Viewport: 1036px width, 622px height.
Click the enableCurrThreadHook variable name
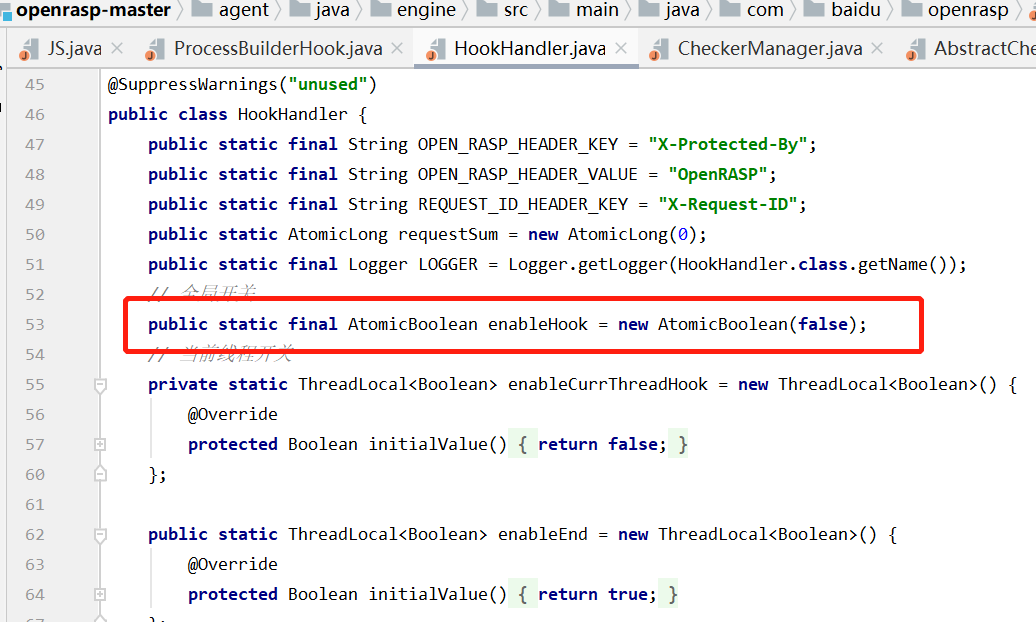[x=608, y=384]
